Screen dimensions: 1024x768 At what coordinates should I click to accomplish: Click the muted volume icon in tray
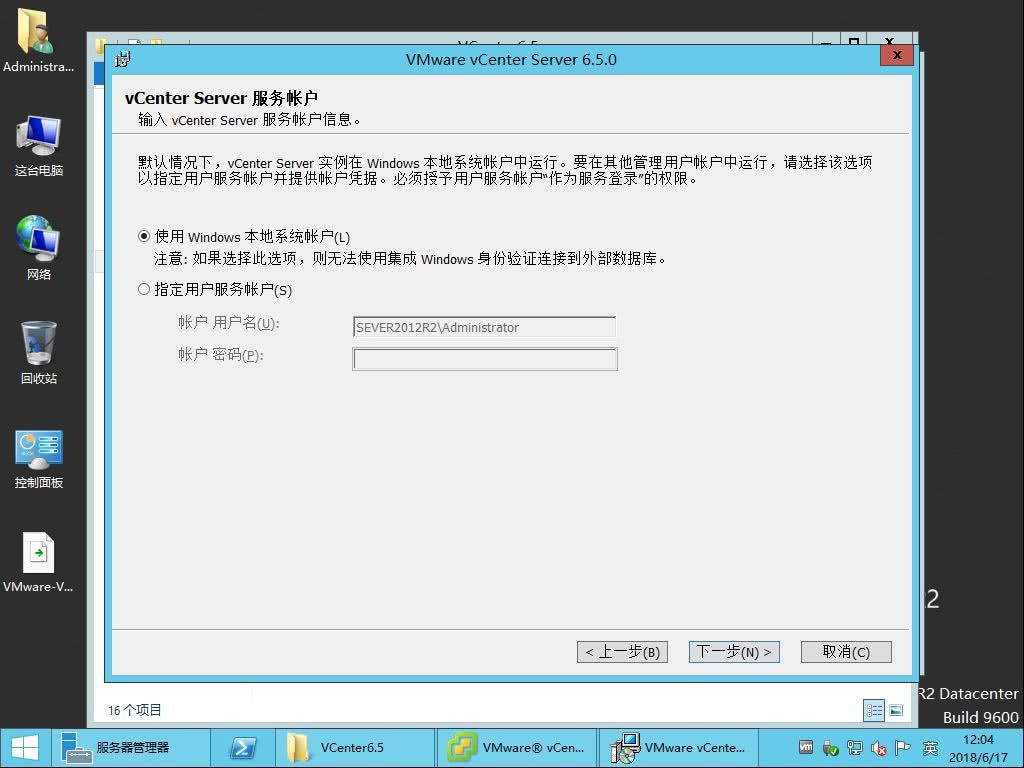pyautogui.click(x=878, y=747)
